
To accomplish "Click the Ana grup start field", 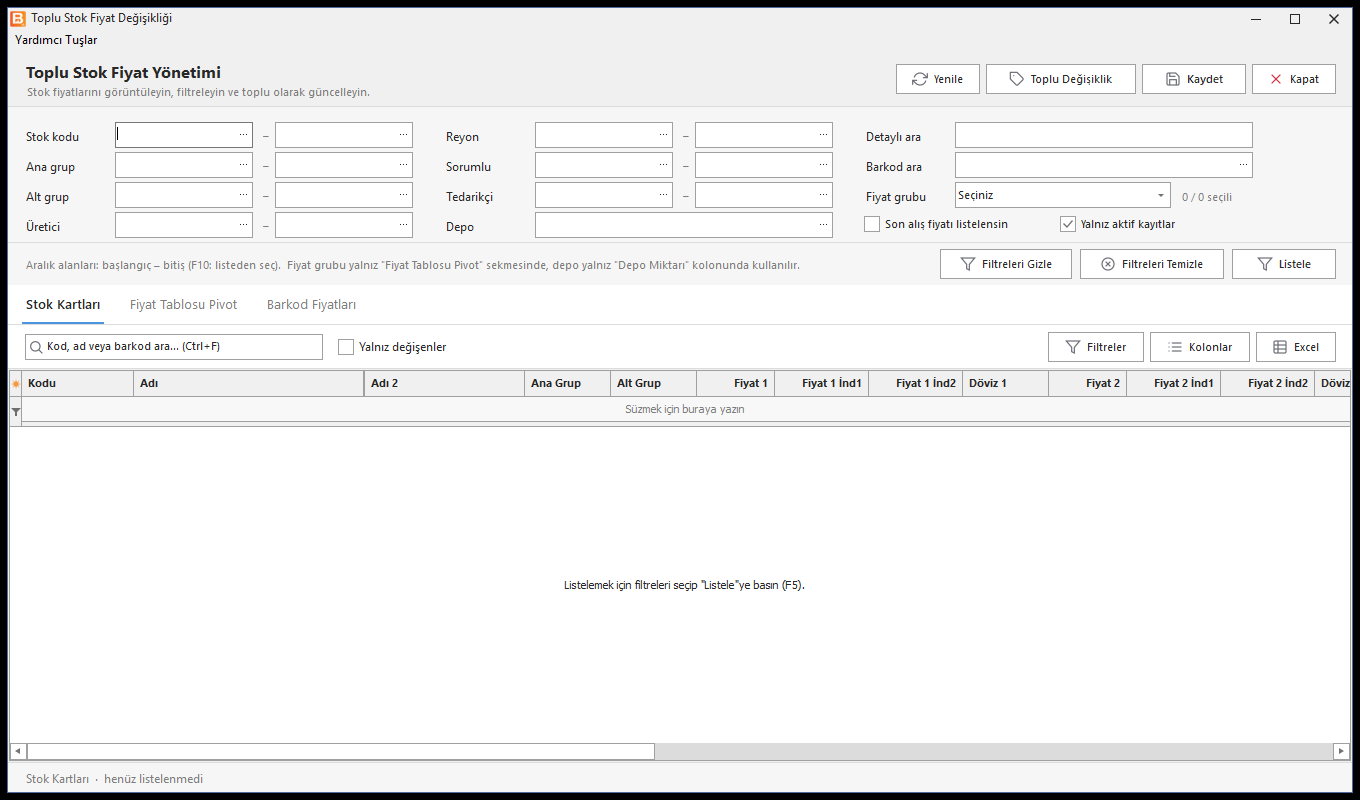I will coord(184,165).
